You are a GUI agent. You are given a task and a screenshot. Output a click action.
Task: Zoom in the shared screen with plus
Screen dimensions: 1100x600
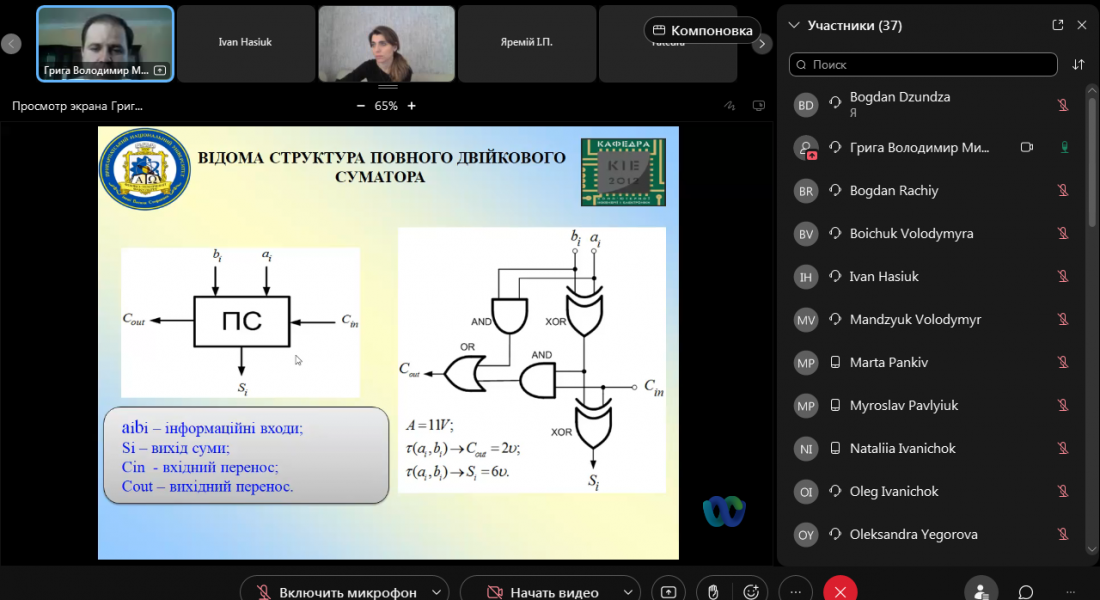pyautogui.click(x=411, y=106)
